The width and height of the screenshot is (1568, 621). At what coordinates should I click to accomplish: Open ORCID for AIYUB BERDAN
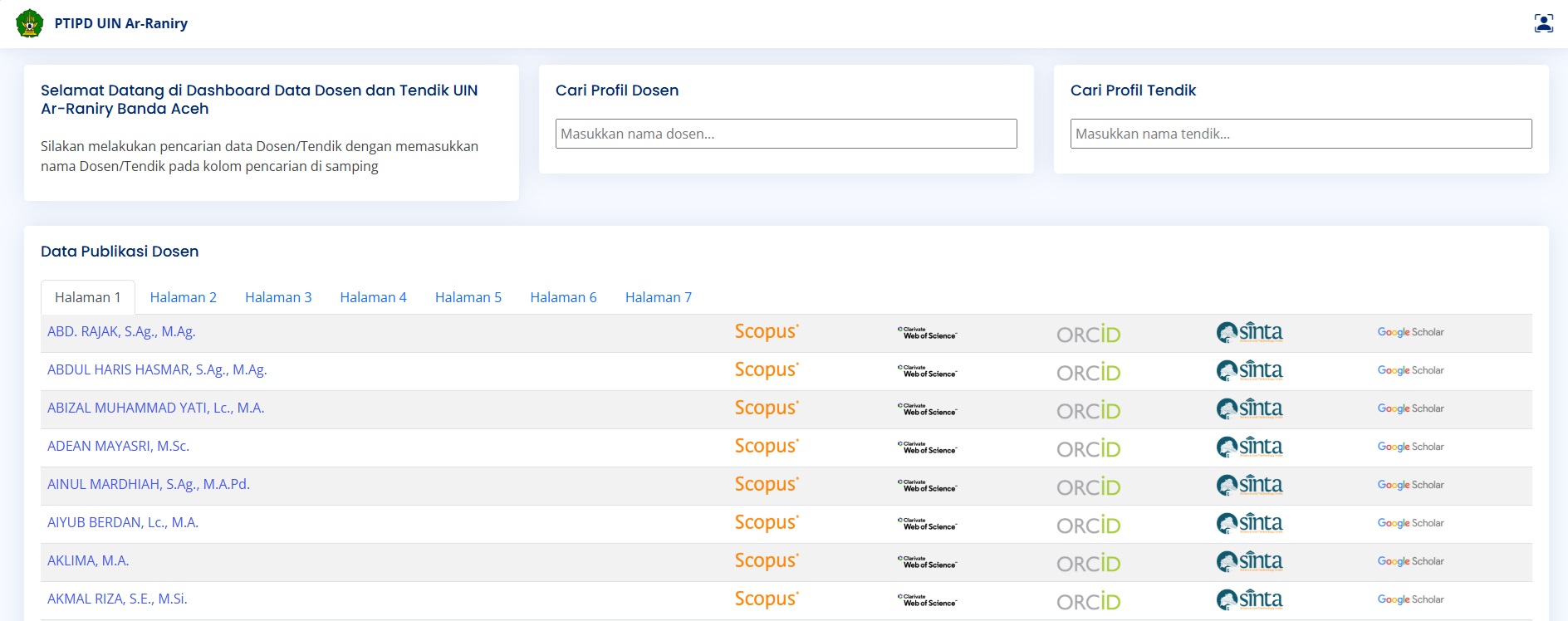(1089, 525)
